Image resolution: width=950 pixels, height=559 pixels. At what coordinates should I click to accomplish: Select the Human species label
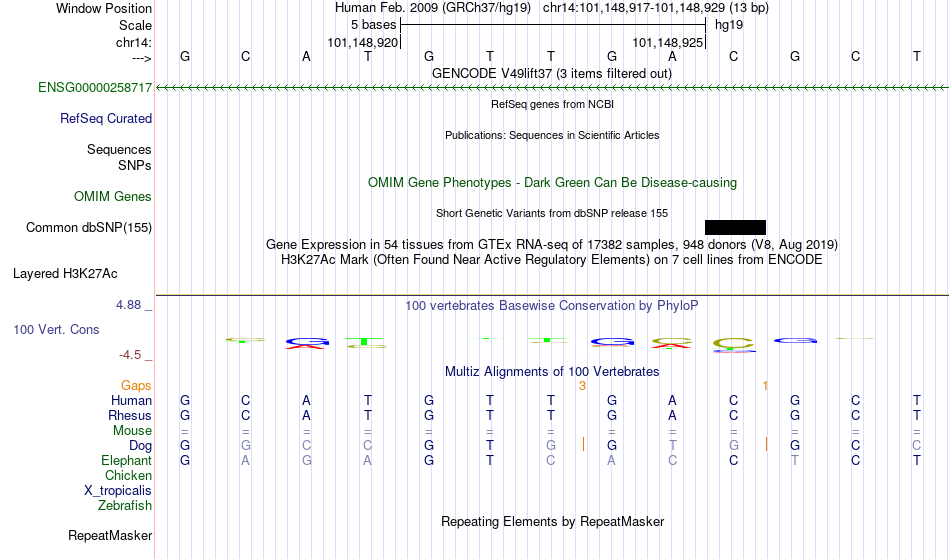(x=131, y=400)
